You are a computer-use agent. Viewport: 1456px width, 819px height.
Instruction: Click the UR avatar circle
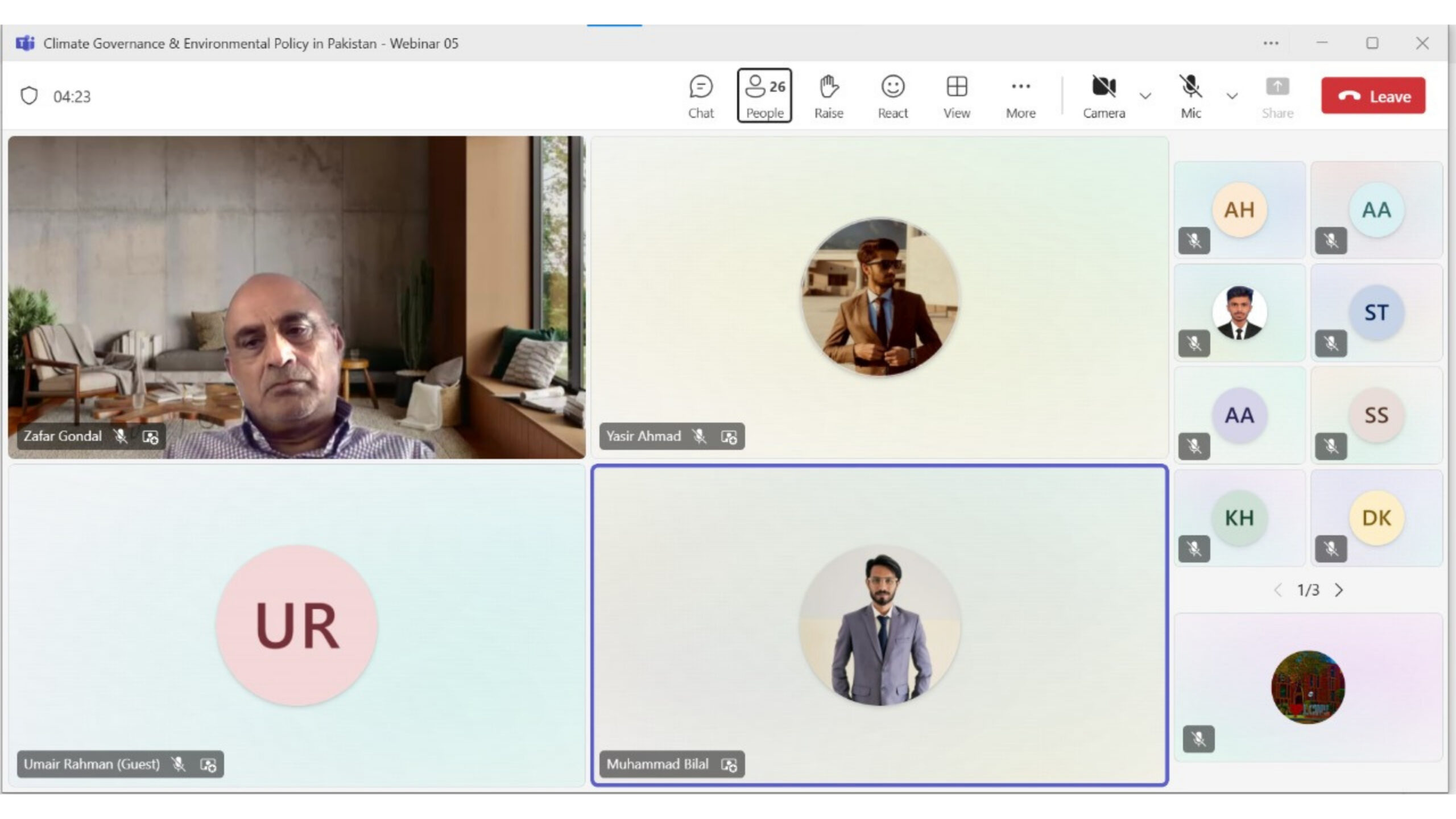297,625
